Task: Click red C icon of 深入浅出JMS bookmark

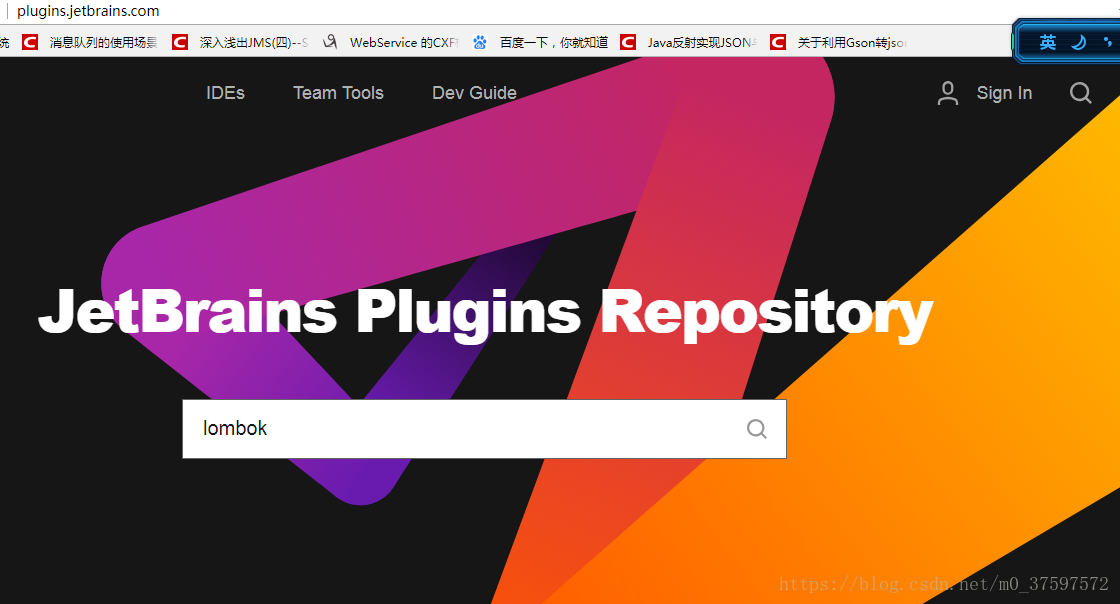Action: (180, 42)
